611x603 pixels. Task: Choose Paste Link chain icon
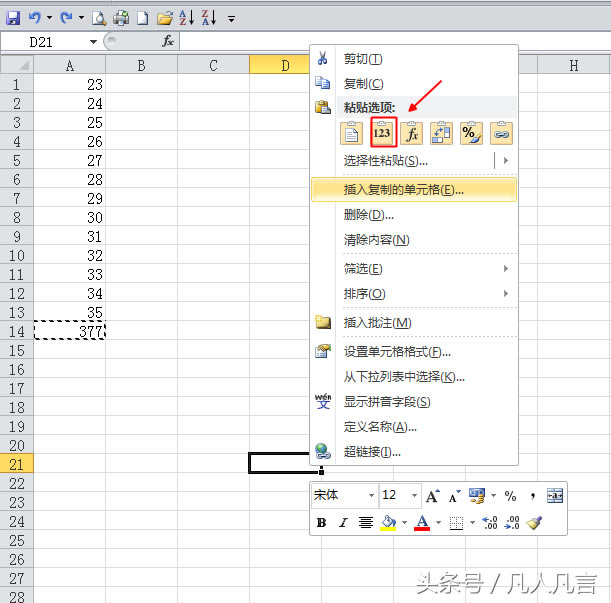501,133
